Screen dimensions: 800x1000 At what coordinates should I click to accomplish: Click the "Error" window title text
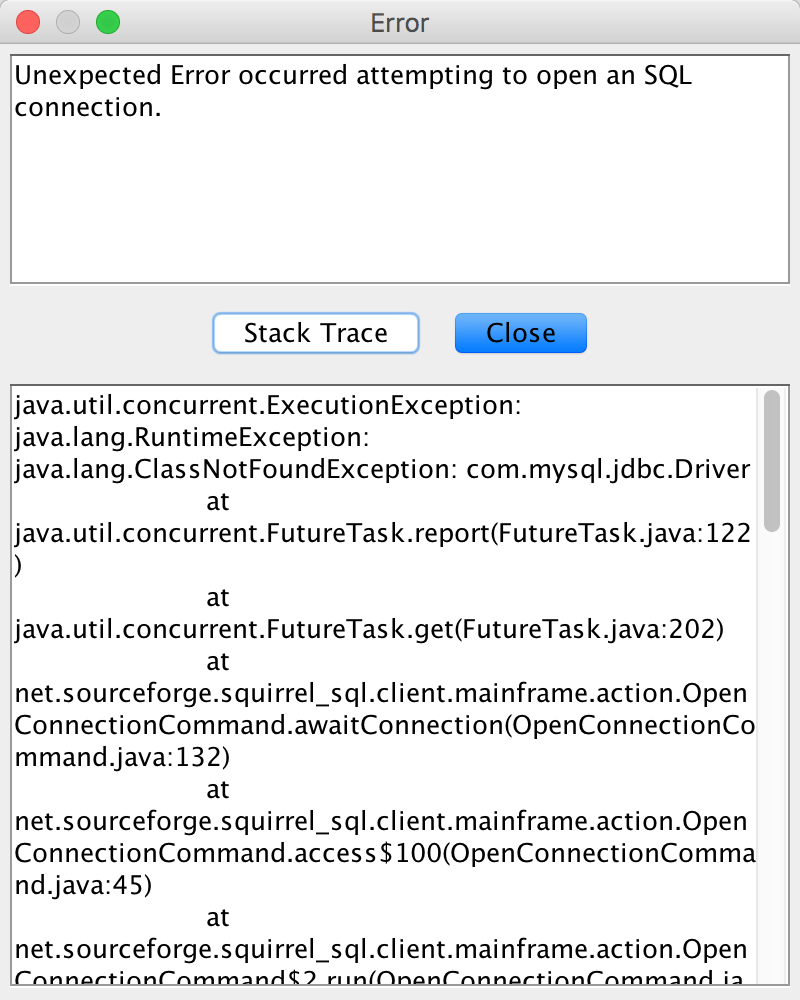click(x=400, y=22)
